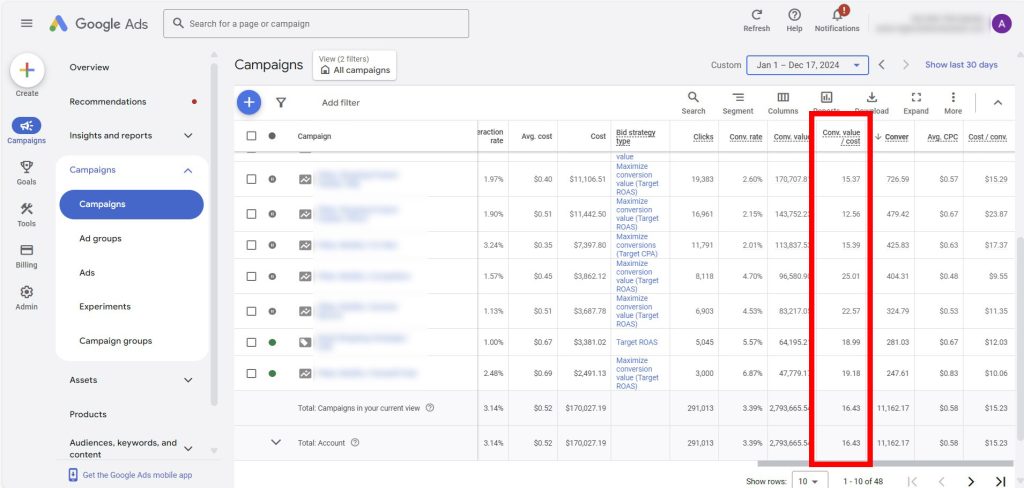The height and width of the screenshot is (488, 1024).
Task: Sort by the Clicks column header
Action: click(x=703, y=137)
